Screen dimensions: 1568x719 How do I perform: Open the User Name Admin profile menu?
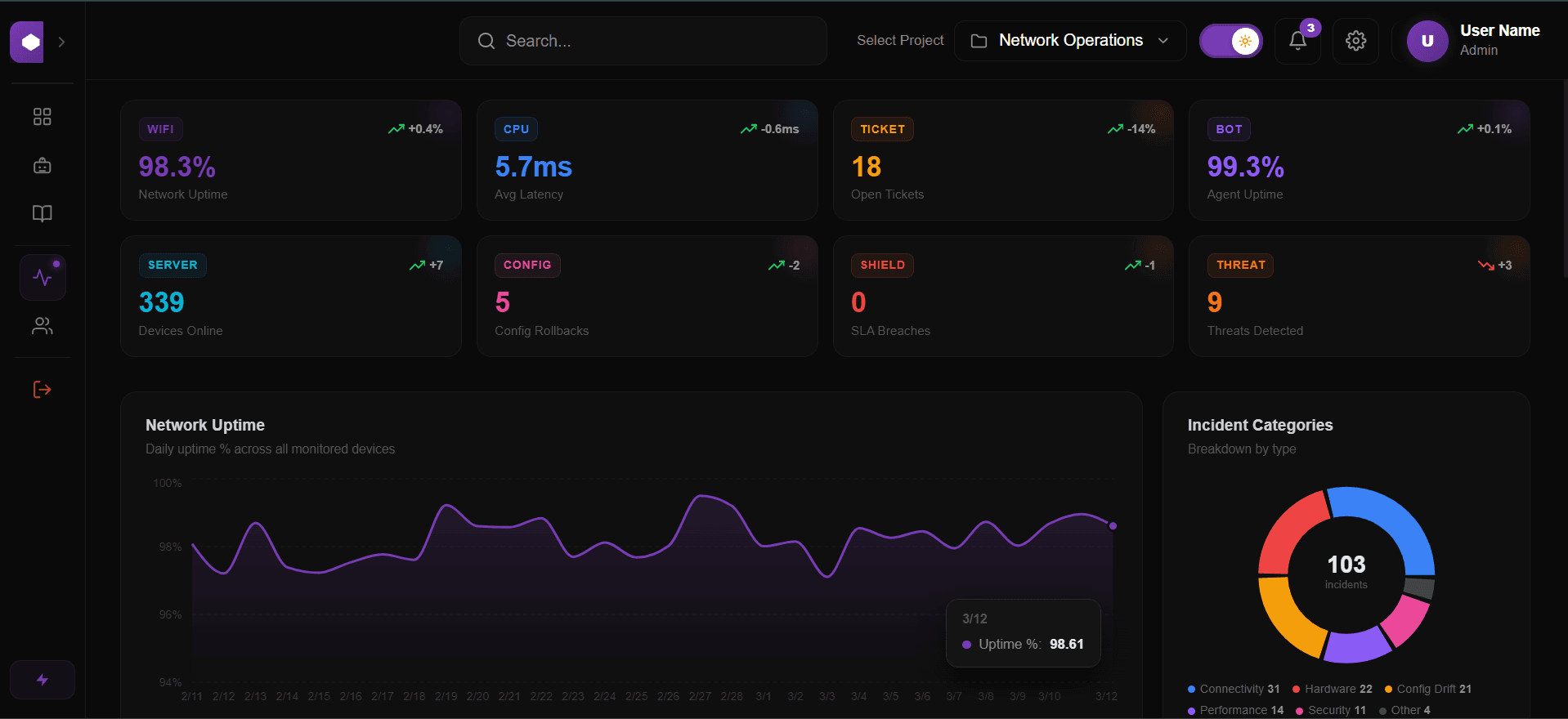(1473, 41)
